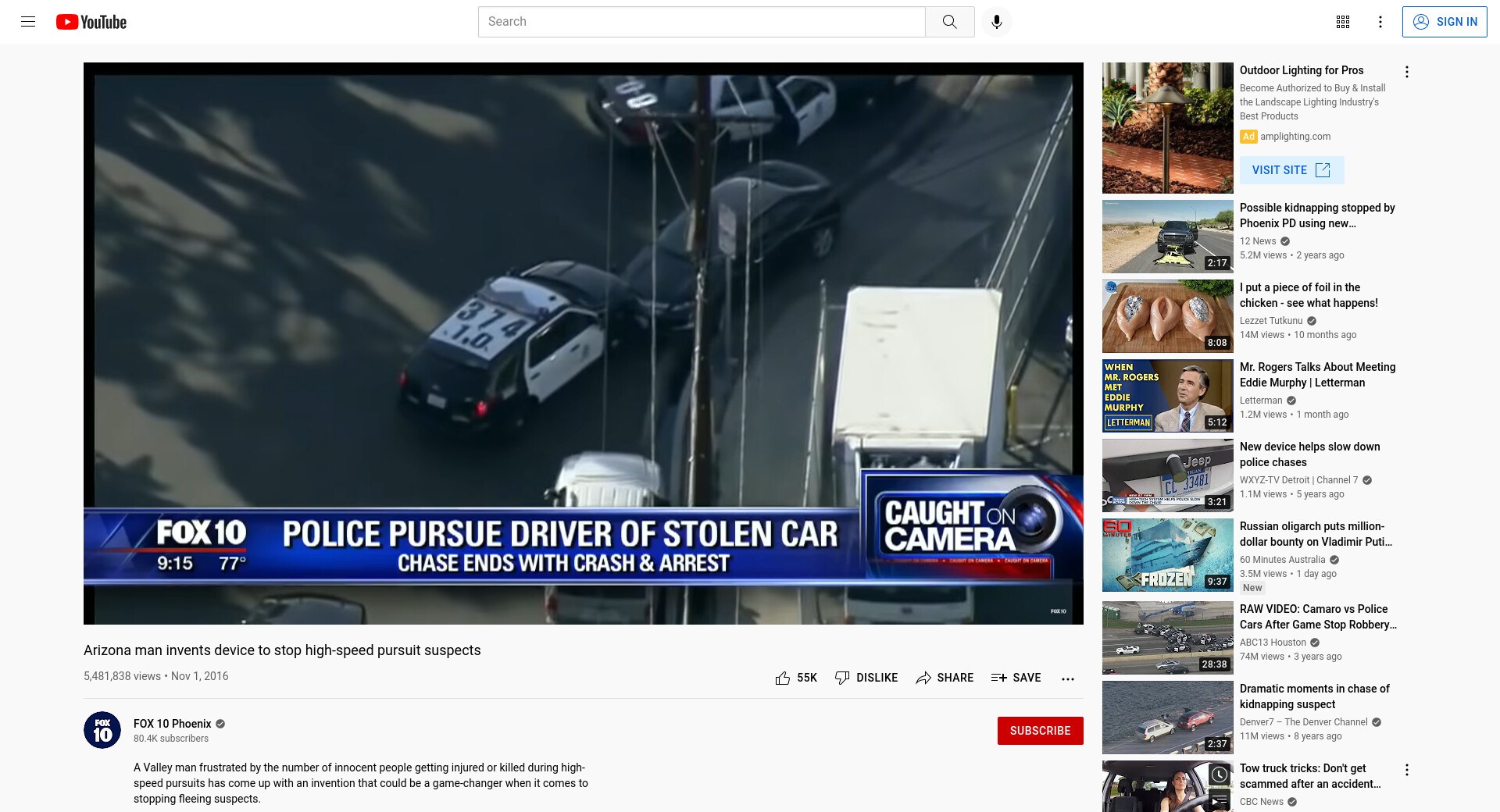Image resolution: width=1500 pixels, height=812 pixels.
Task: Play New device slow down chases thumbnail
Action: (1168, 475)
